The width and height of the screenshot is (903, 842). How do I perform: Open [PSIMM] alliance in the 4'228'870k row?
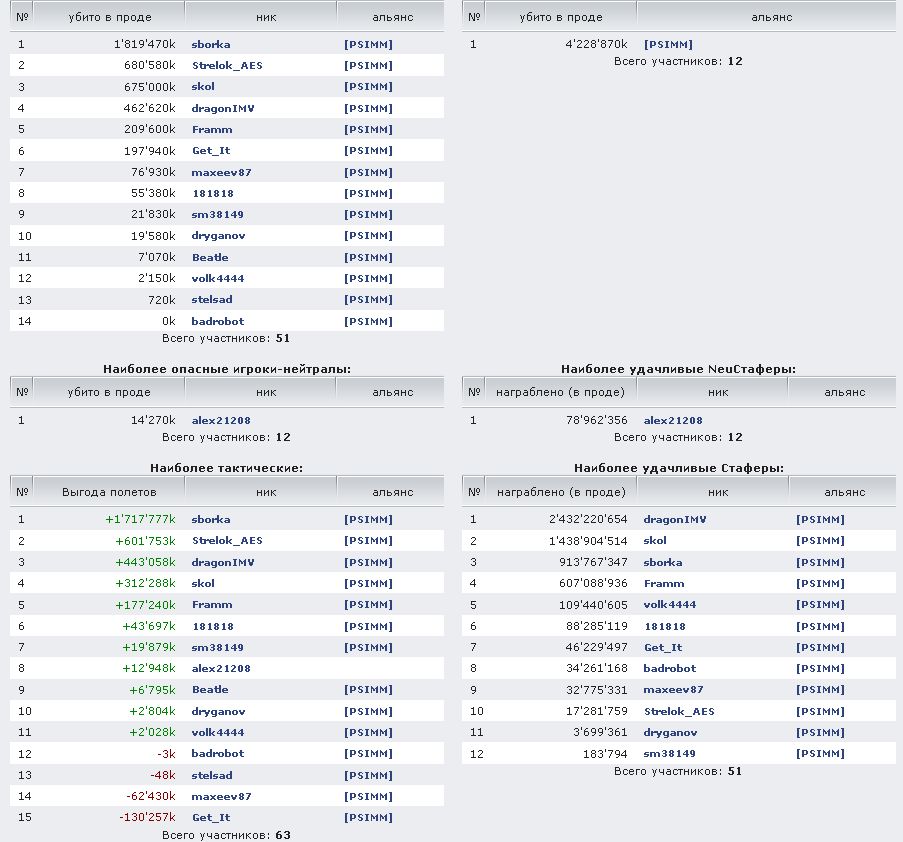tap(668, 44)
